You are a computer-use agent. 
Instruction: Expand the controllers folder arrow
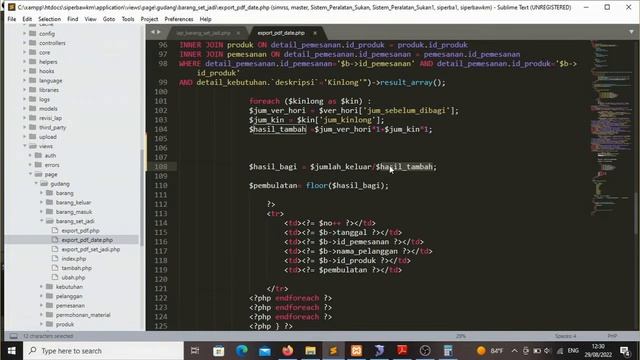pyautogui.click(x=25, y=43)
